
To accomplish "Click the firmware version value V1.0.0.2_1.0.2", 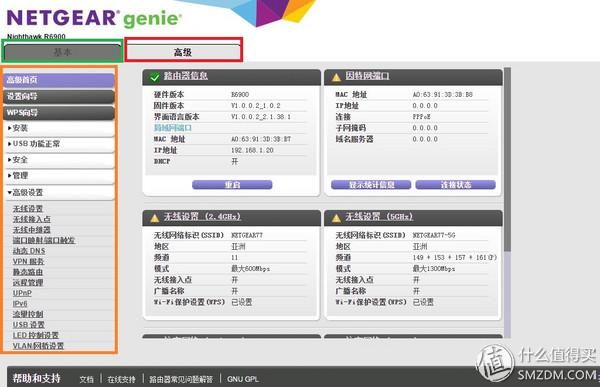I will pyautogui.click(x=256, y=106).
